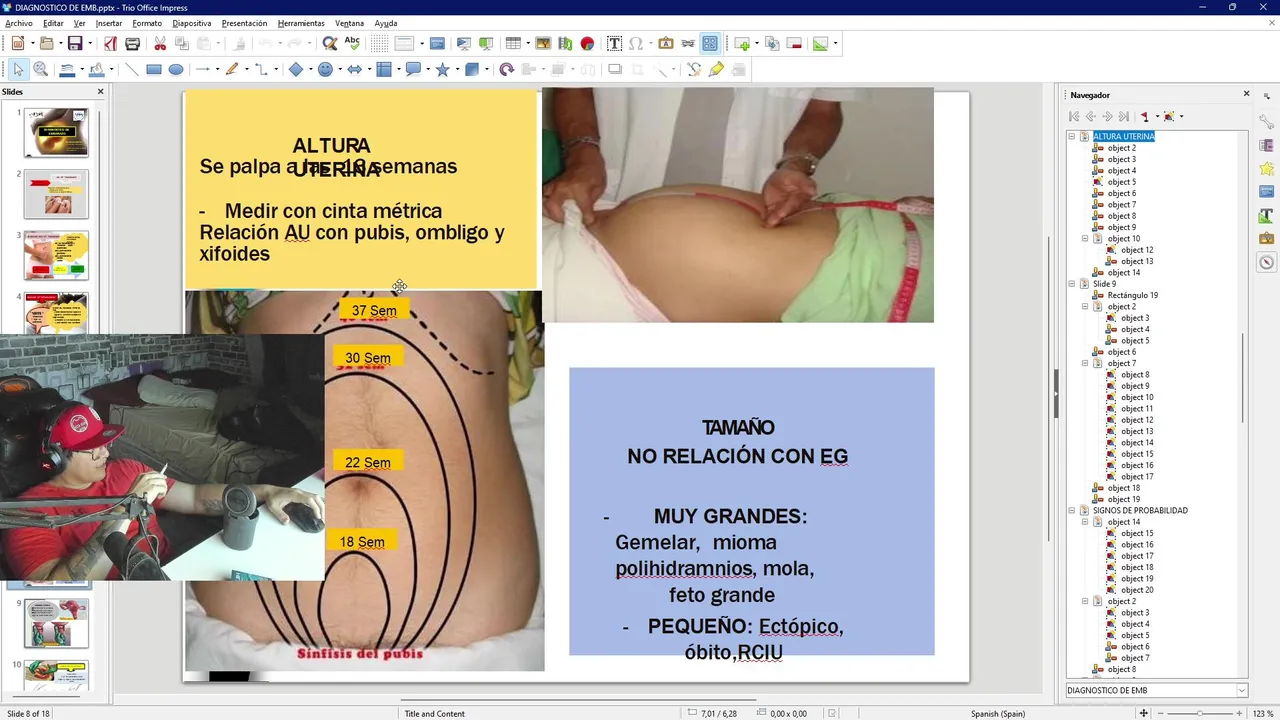
Task: Open the Insertar menu
Action: [x=109, y=23]
